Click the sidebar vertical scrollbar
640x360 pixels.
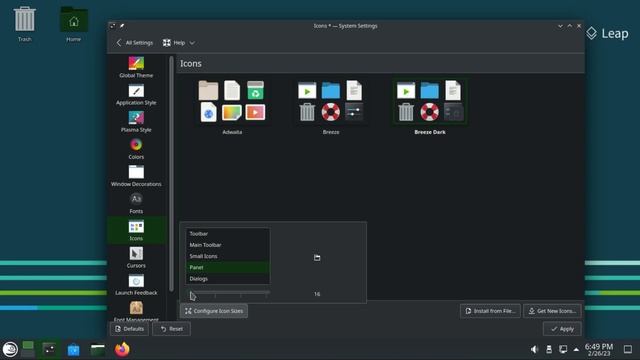[171, 174]
